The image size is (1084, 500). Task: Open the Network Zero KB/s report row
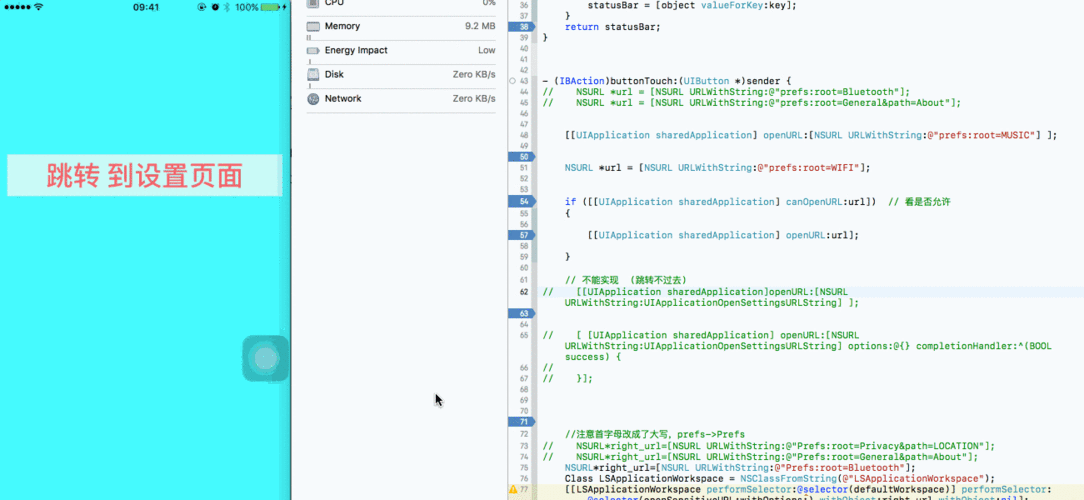tap(402, 99)
